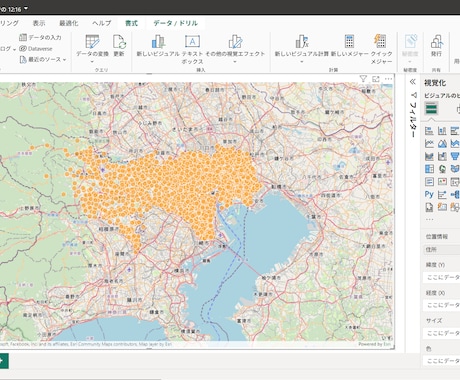This screenshot has height=380, width=460.
Task: Select the treemap visual
Action: [429, 169]
